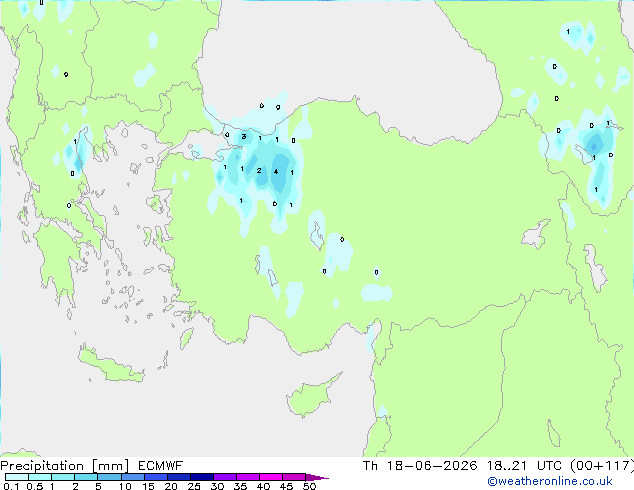
Task: Click the '30' legend scale label
Action: pyautogui.click(x=217, y=486)
